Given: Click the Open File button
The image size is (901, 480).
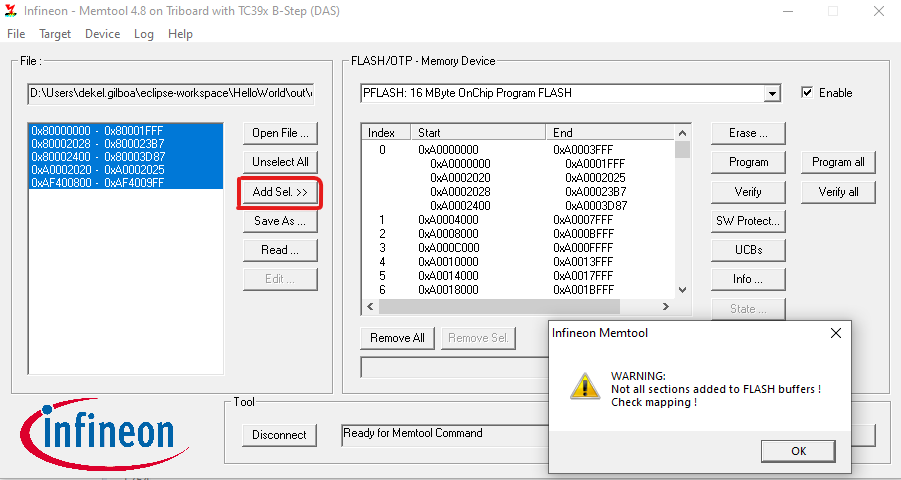Looking at the screenshot, I should click(280, 133).
